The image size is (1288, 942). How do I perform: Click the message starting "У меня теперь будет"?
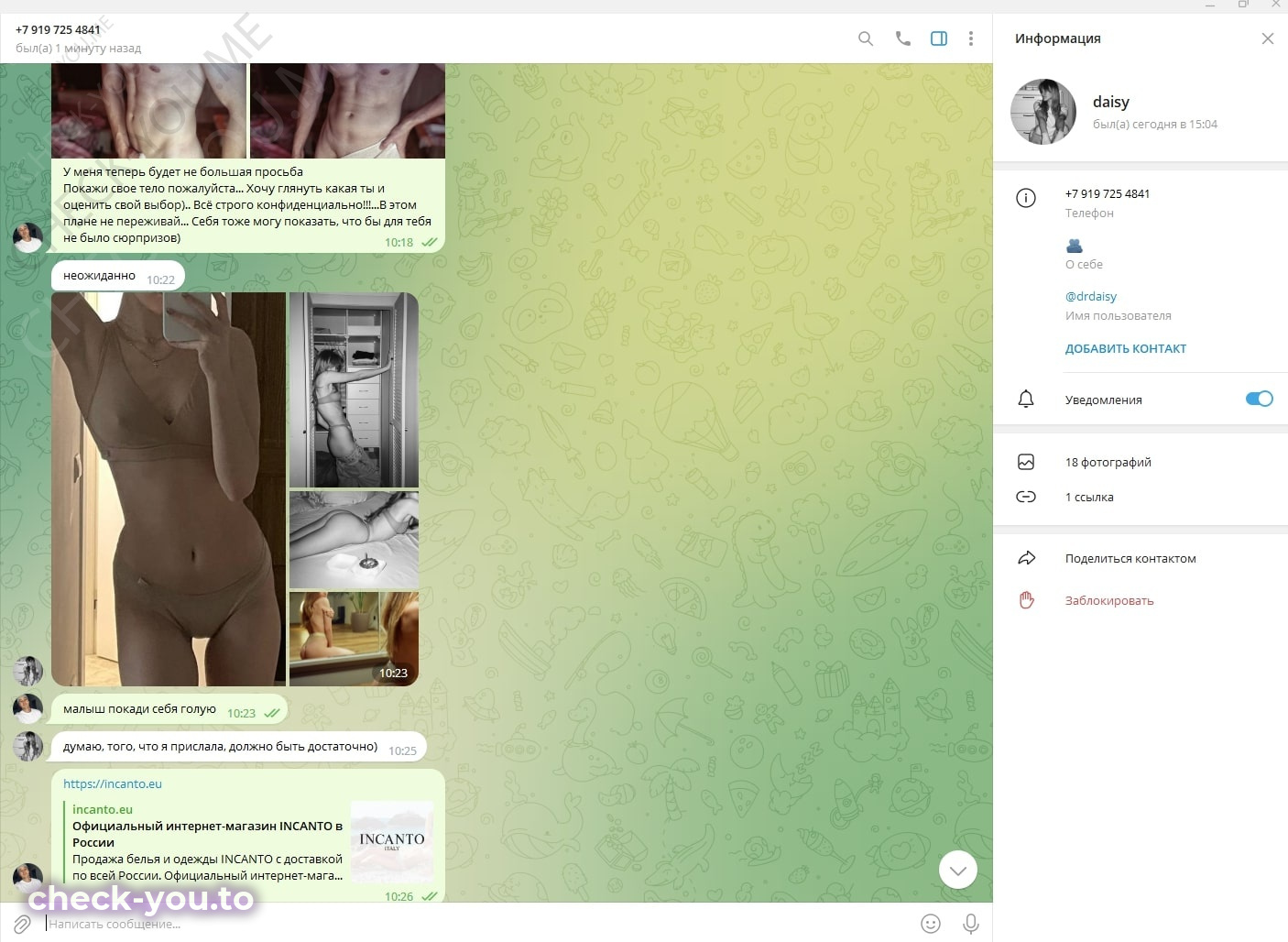[248, 204]
